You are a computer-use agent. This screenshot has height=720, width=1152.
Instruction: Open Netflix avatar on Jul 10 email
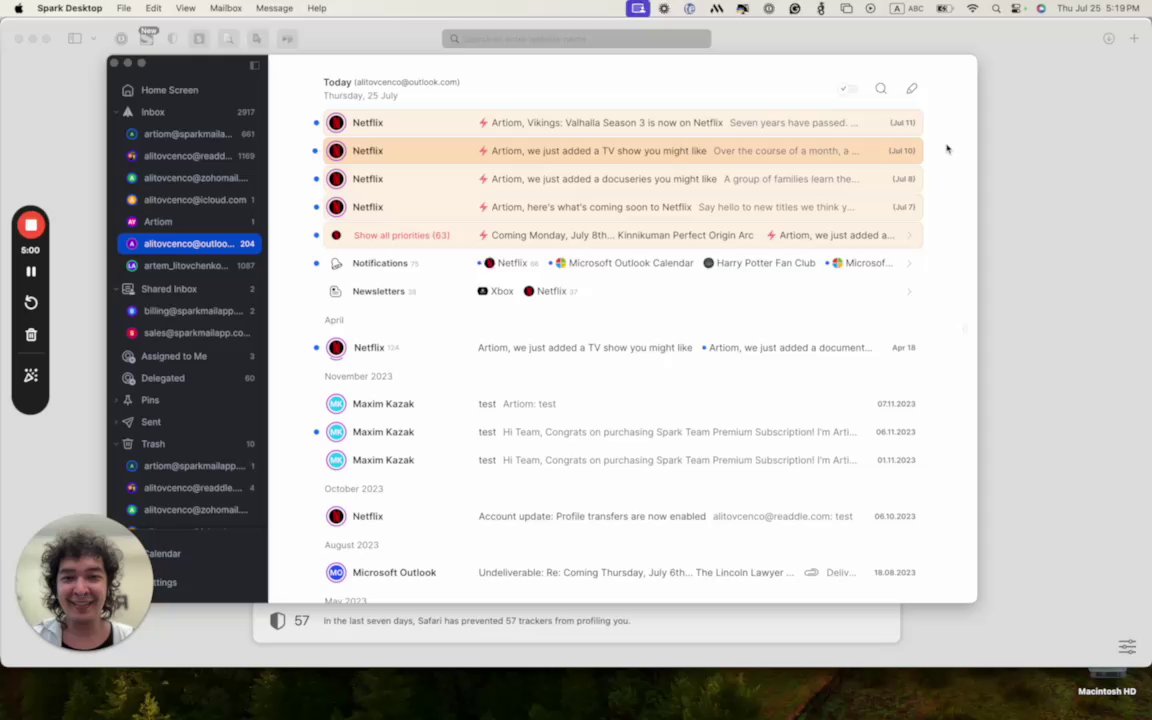[336, 151]
